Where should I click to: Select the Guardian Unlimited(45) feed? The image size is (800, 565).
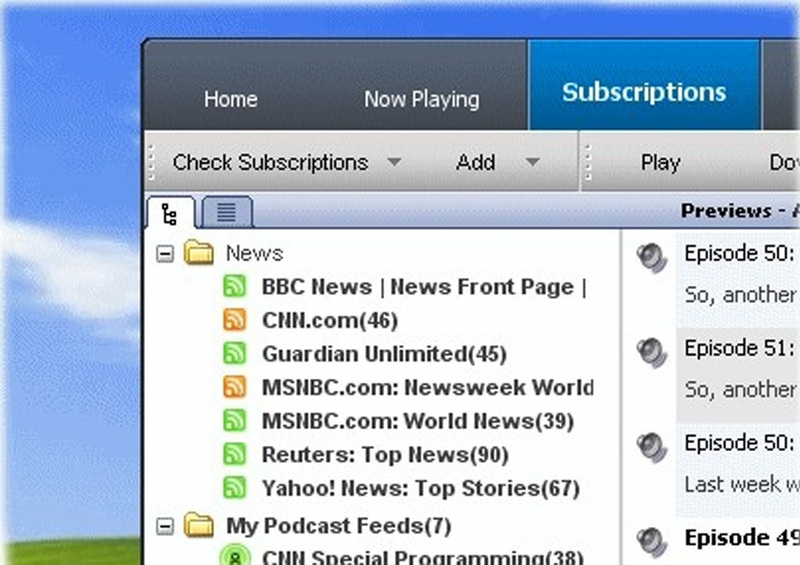384,354
